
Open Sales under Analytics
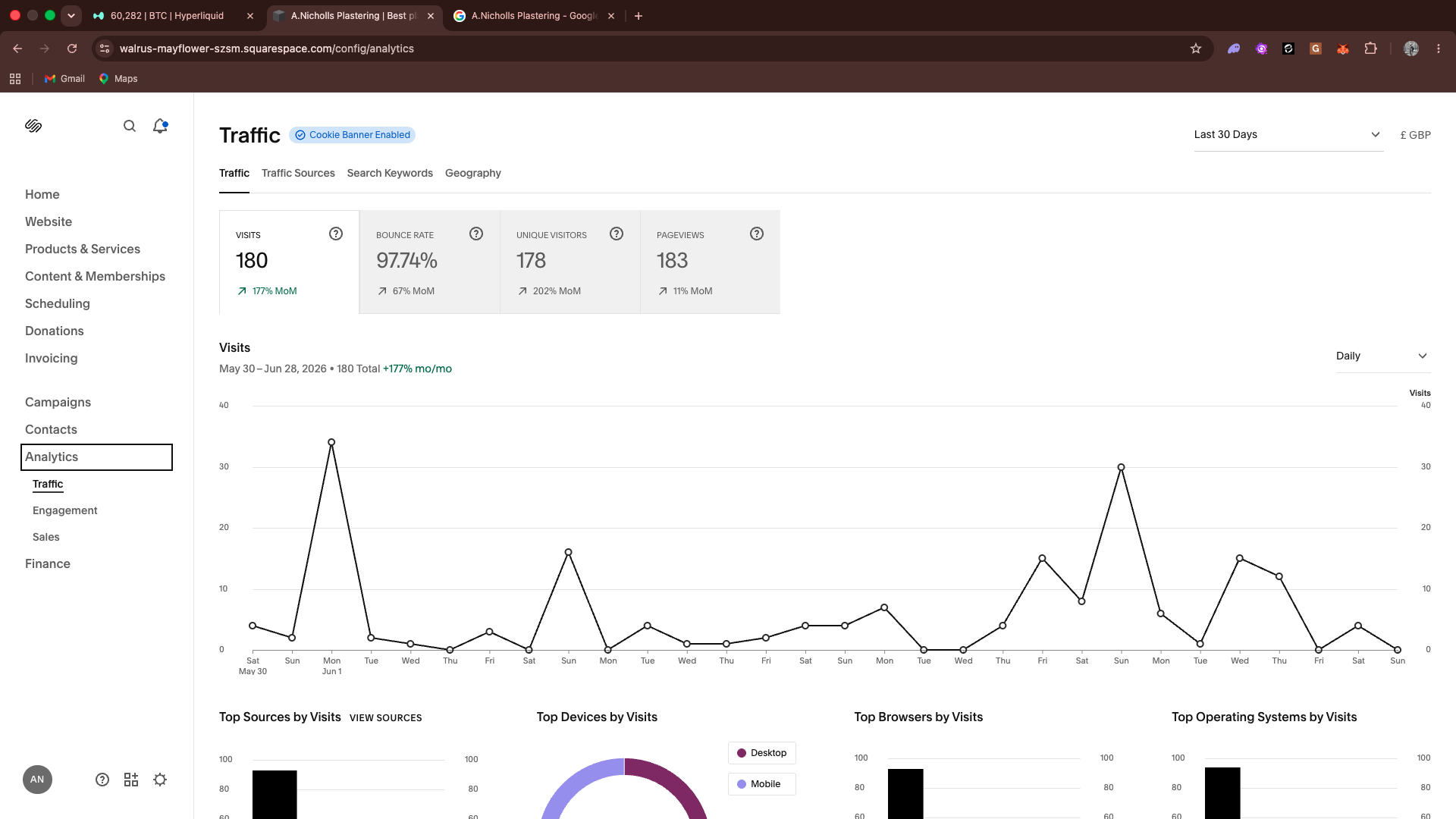coord(46,538)
